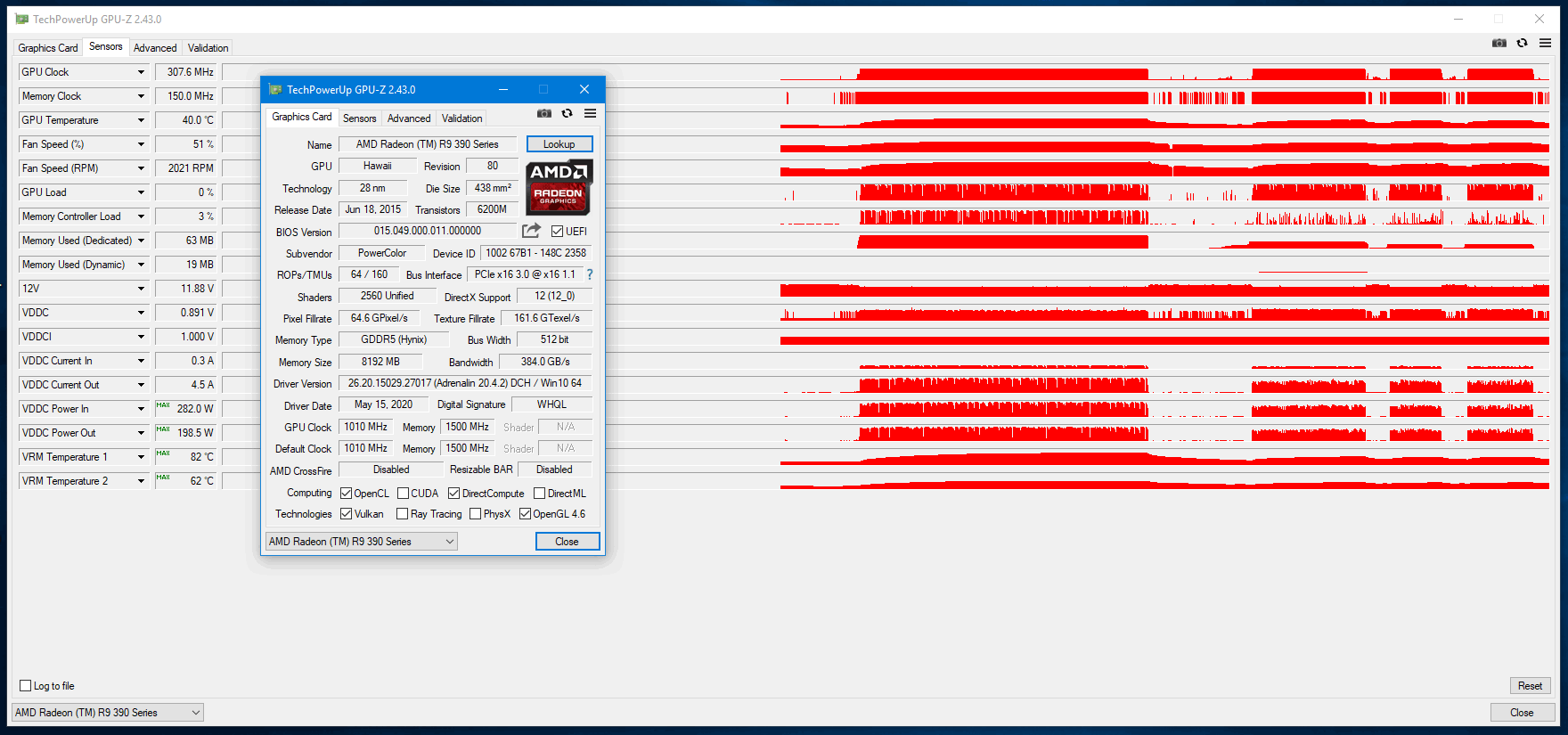Open hamburger menu in front GPU-Z window
Image resolution: width=1568 pixels, height=735 pixels.
pyautogui.click(x=590, y=113)
